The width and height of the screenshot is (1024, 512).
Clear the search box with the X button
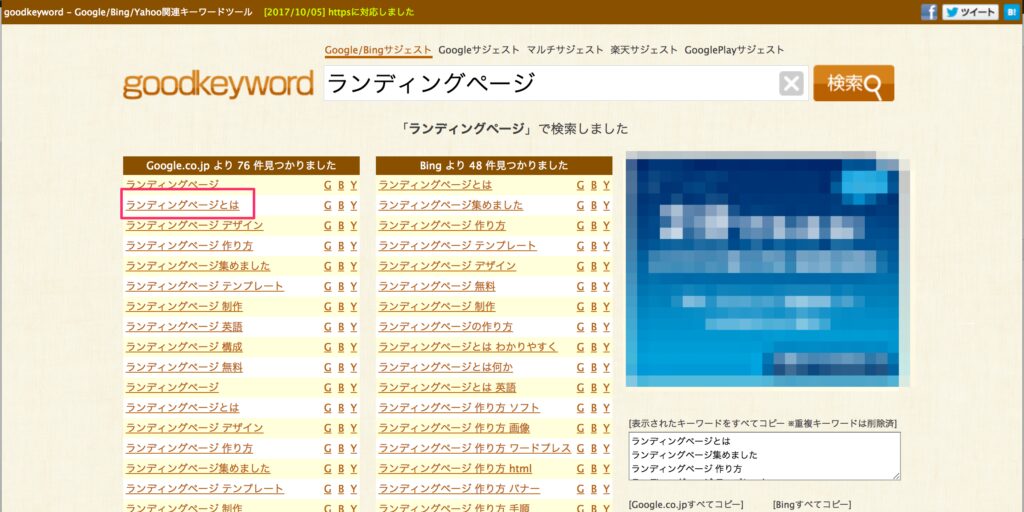click(x=791, y=84)
